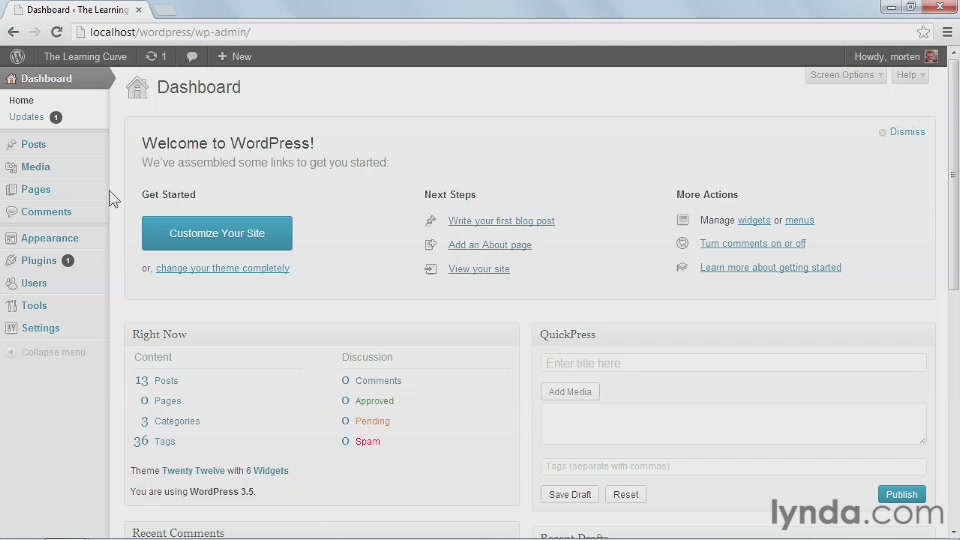Click the Posts pushpin icon in sidebar
The image size is (960, 540).
11,144
